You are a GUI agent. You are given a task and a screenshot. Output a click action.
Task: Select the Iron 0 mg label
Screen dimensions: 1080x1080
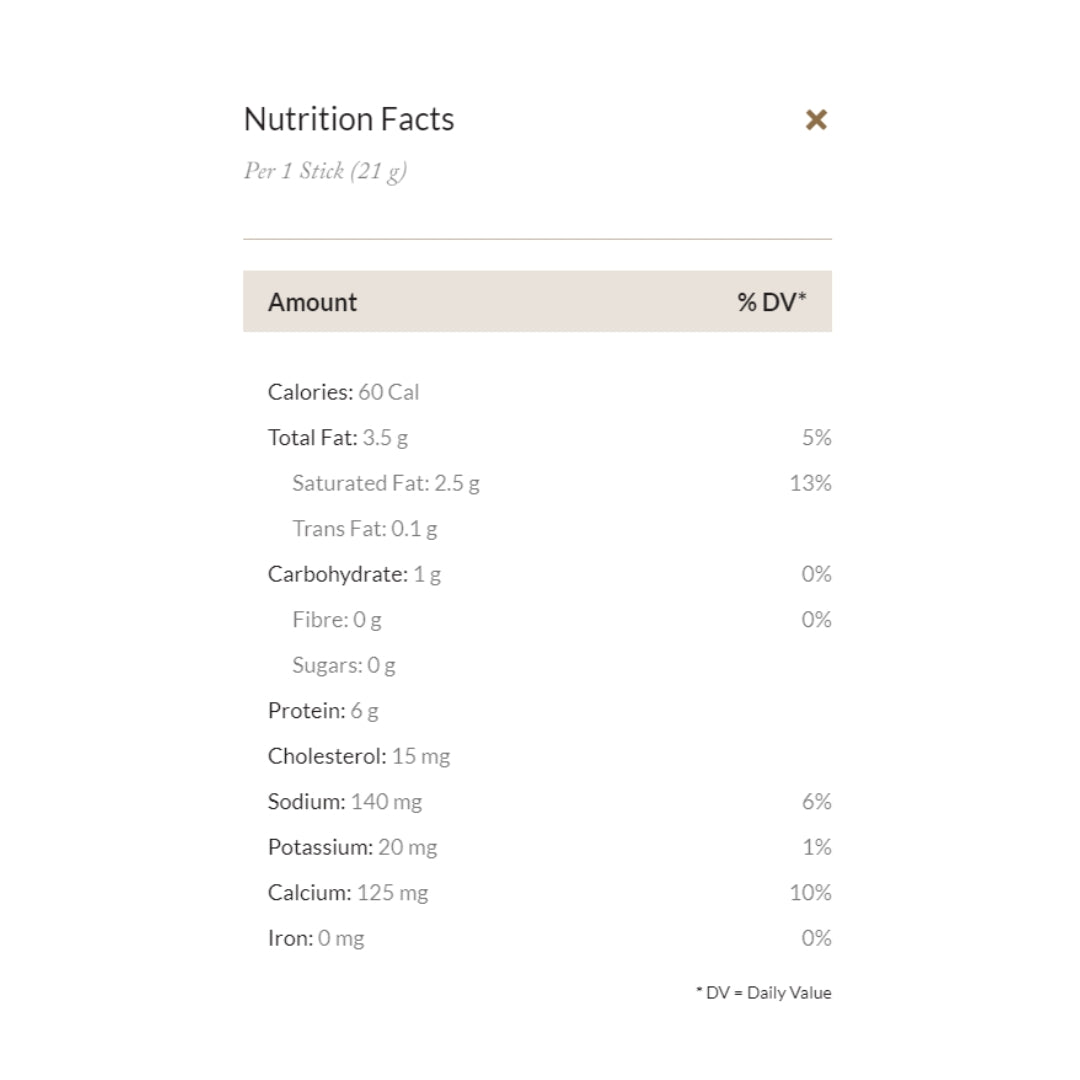[x=315, y=938]
